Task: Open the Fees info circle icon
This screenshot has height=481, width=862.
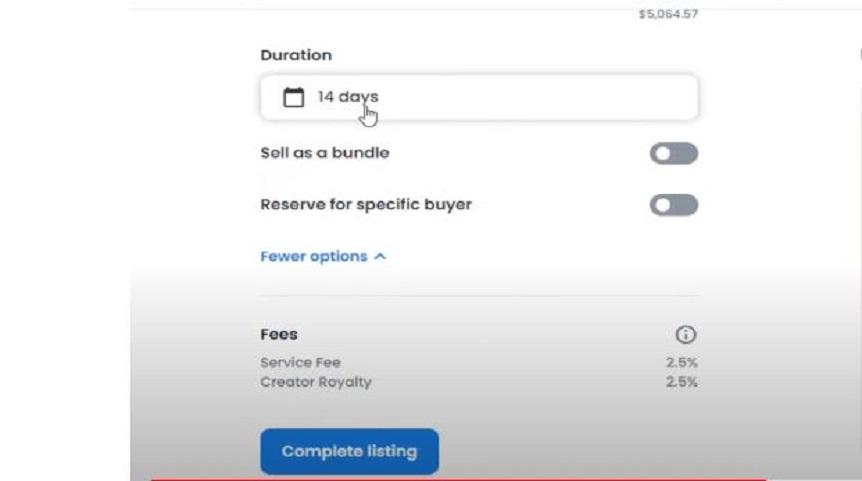Action: click(x=686, y=334)
